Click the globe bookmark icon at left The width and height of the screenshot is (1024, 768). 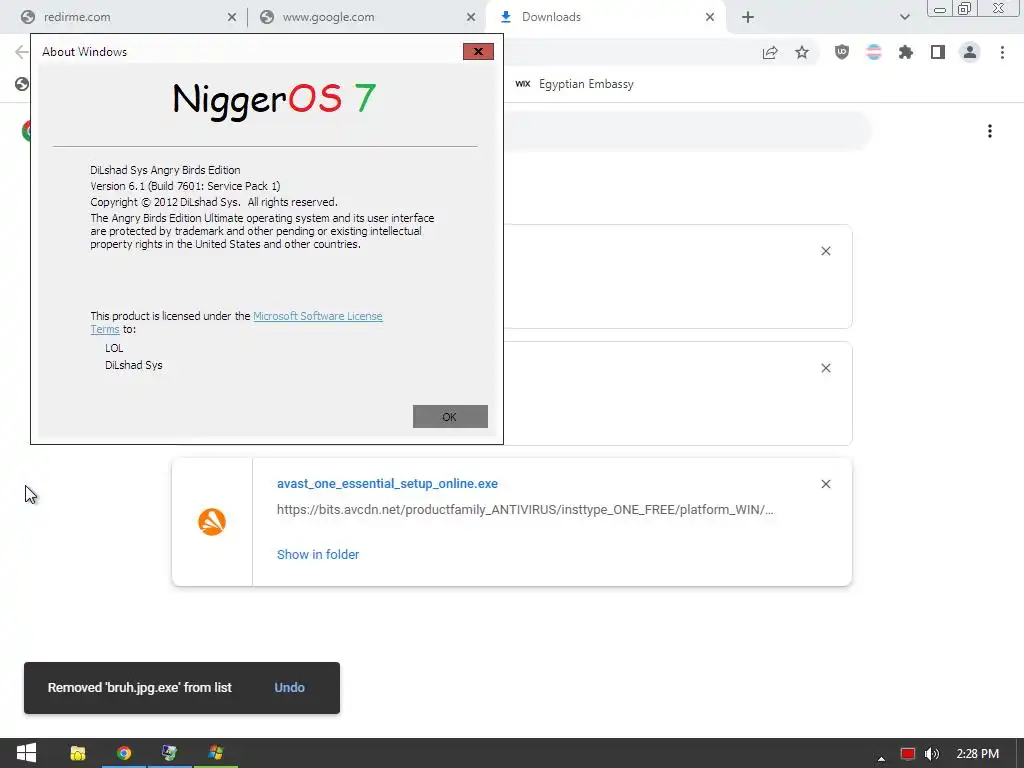[22, 84]
